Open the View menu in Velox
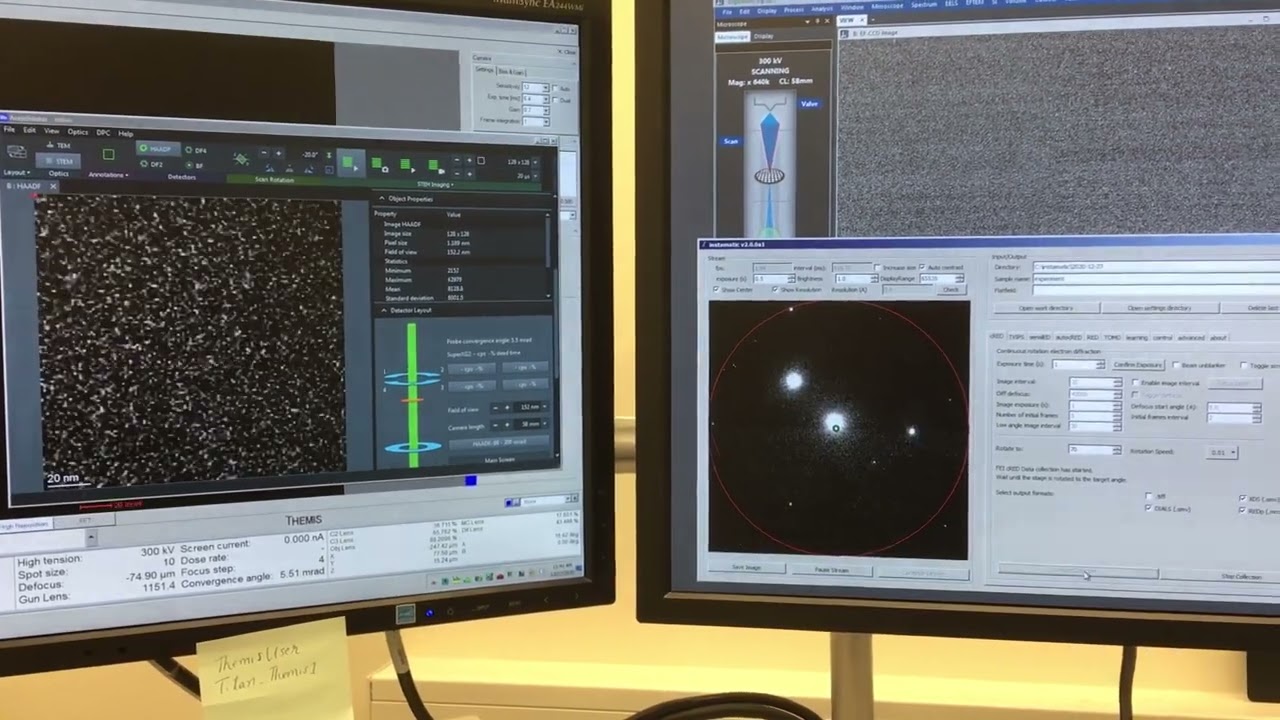1280x720 pixels. point(52,131)
